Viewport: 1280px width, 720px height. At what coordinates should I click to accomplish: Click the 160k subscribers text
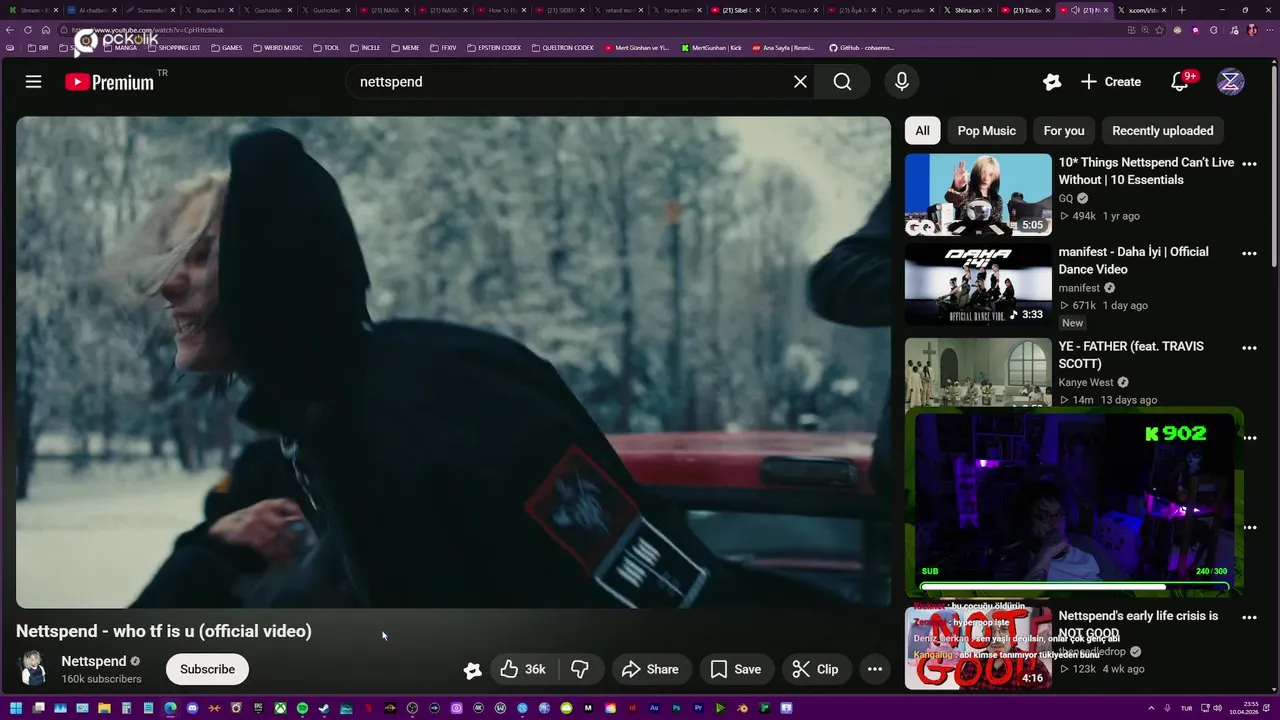(101, 679)
